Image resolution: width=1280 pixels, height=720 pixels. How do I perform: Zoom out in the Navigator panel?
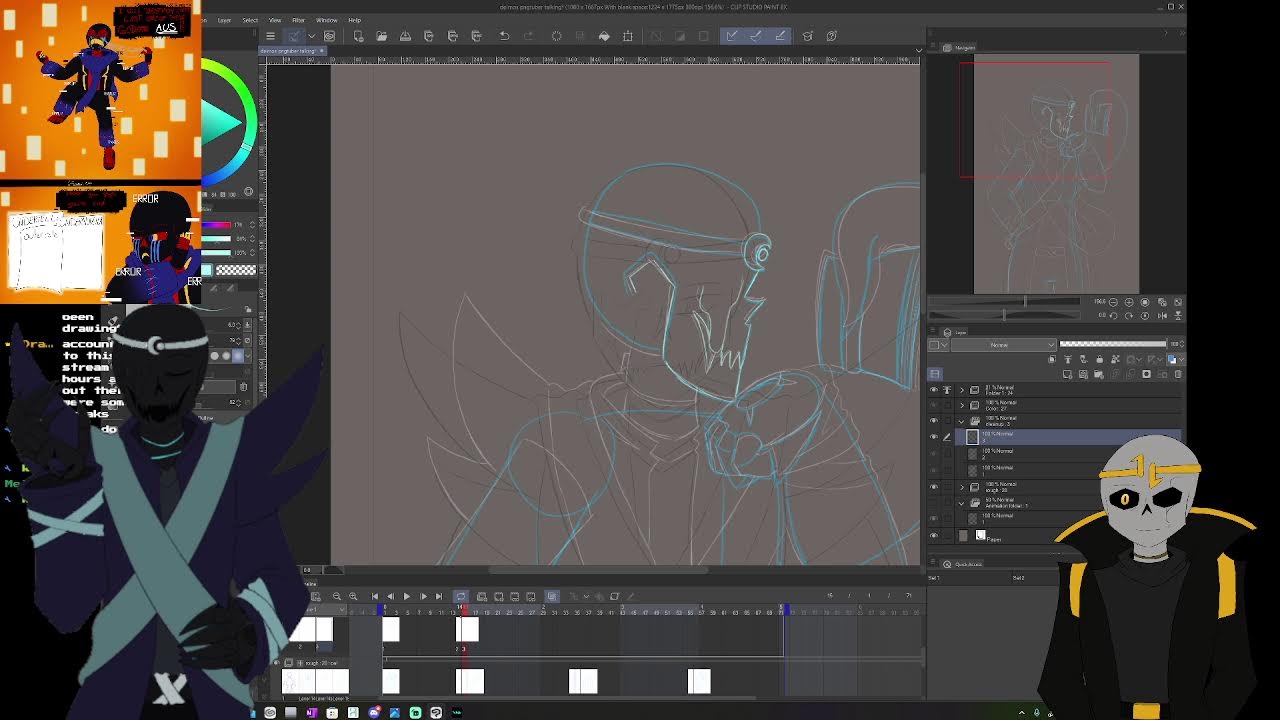click(x=1113, y=302)
